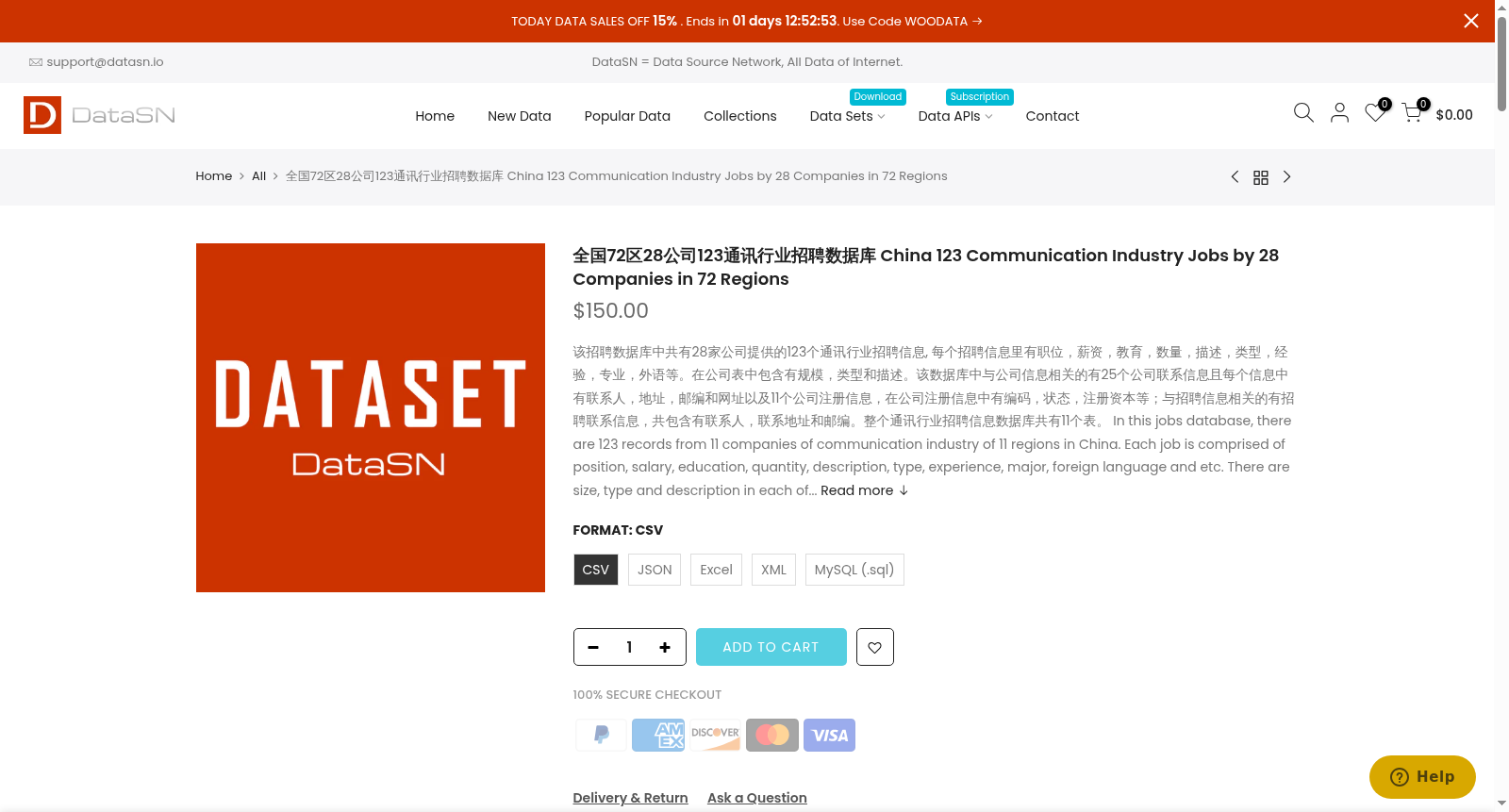Expand the Data APIs dropdown menu
This screenshot has width=1509, height=812.
(x=955, y=116)
